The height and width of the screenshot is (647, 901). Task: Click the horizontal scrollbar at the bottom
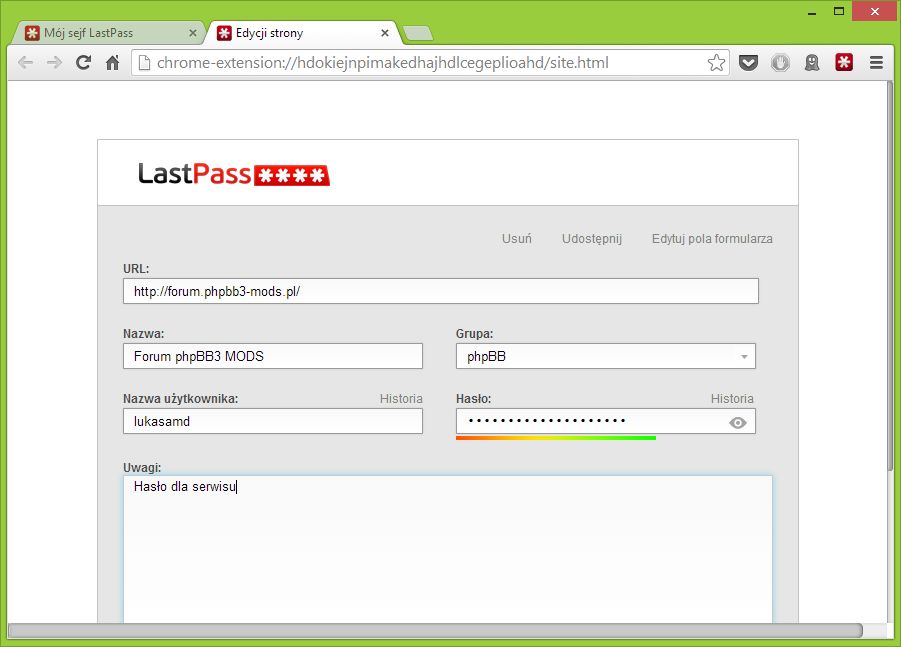point(436,630)
